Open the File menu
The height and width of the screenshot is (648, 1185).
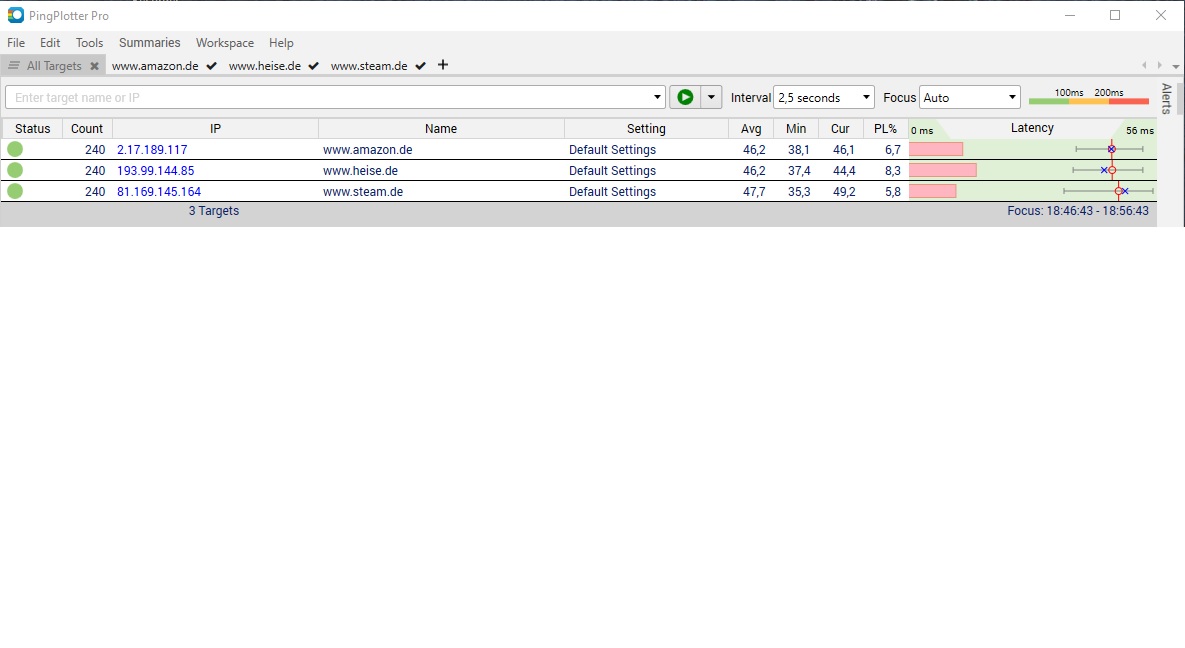pyautogui.click(x=16, y=43)
